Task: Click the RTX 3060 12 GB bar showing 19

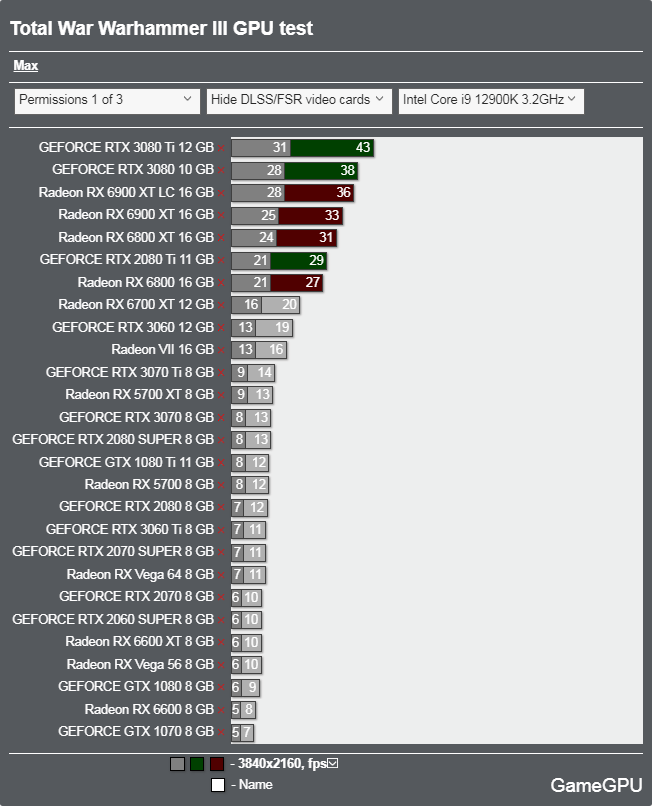Action: (274, 328)
